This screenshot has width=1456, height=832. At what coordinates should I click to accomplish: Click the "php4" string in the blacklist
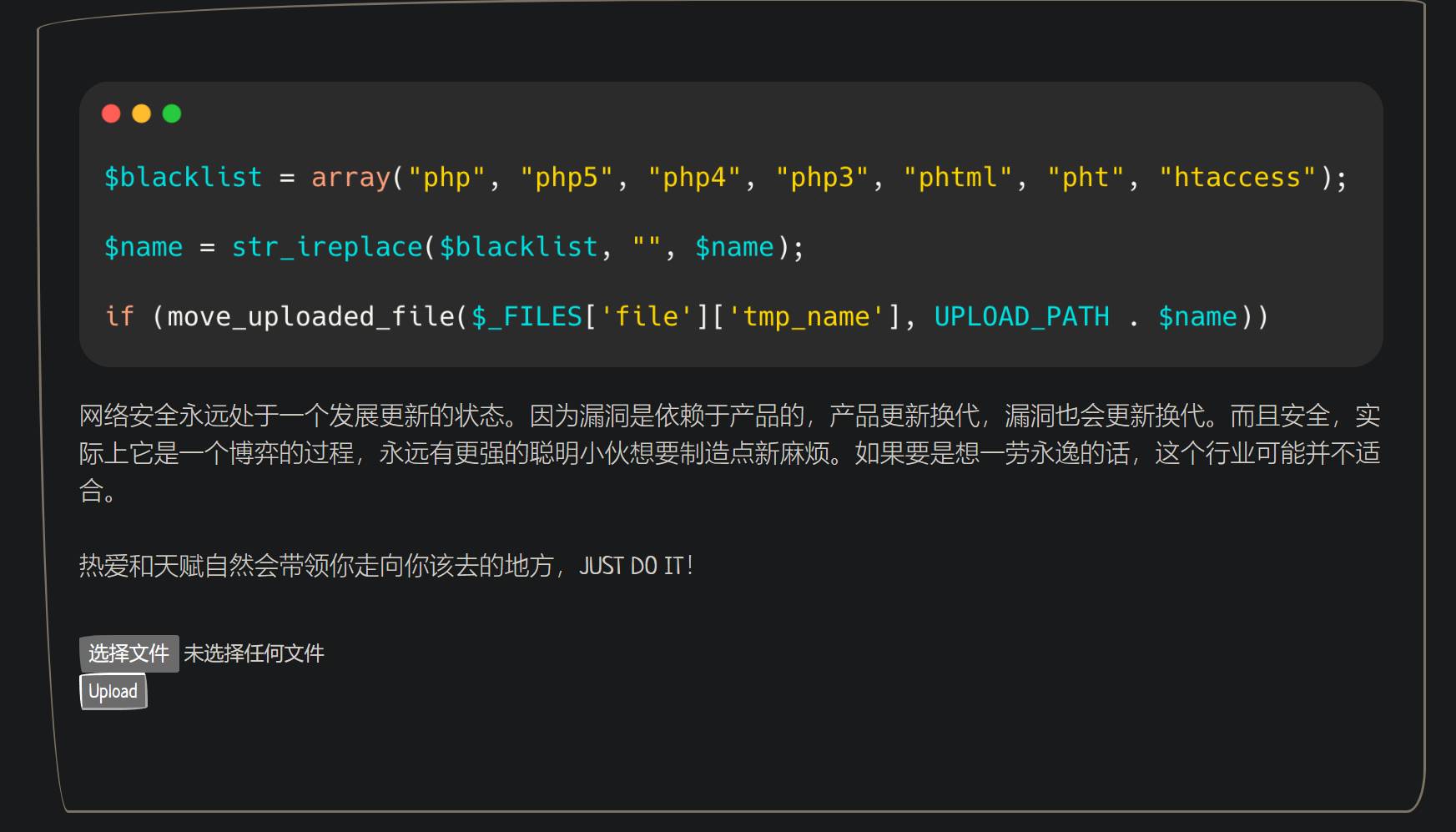[x=694, y=178]
